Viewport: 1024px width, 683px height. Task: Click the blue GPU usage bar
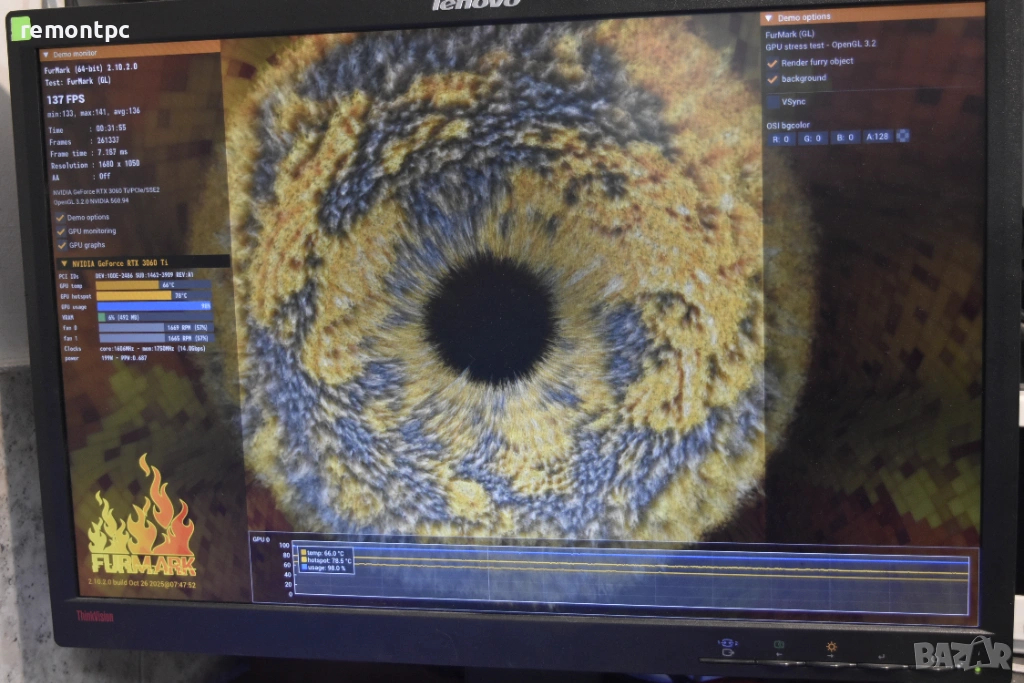point(152,306)
